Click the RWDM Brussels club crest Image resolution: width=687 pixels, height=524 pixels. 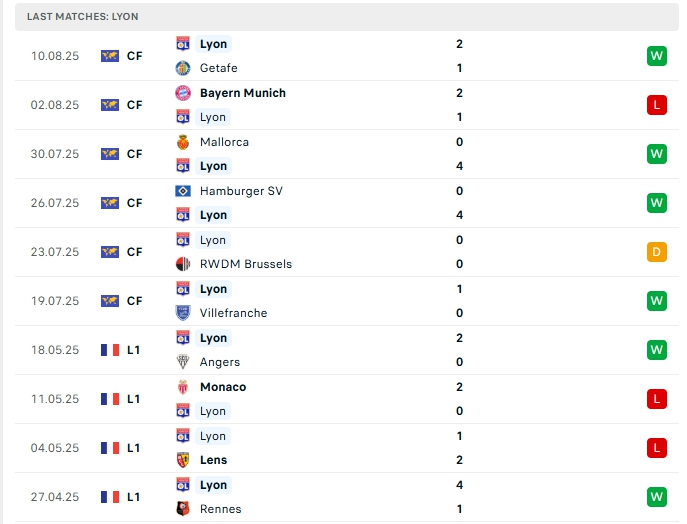pos(183,264)
